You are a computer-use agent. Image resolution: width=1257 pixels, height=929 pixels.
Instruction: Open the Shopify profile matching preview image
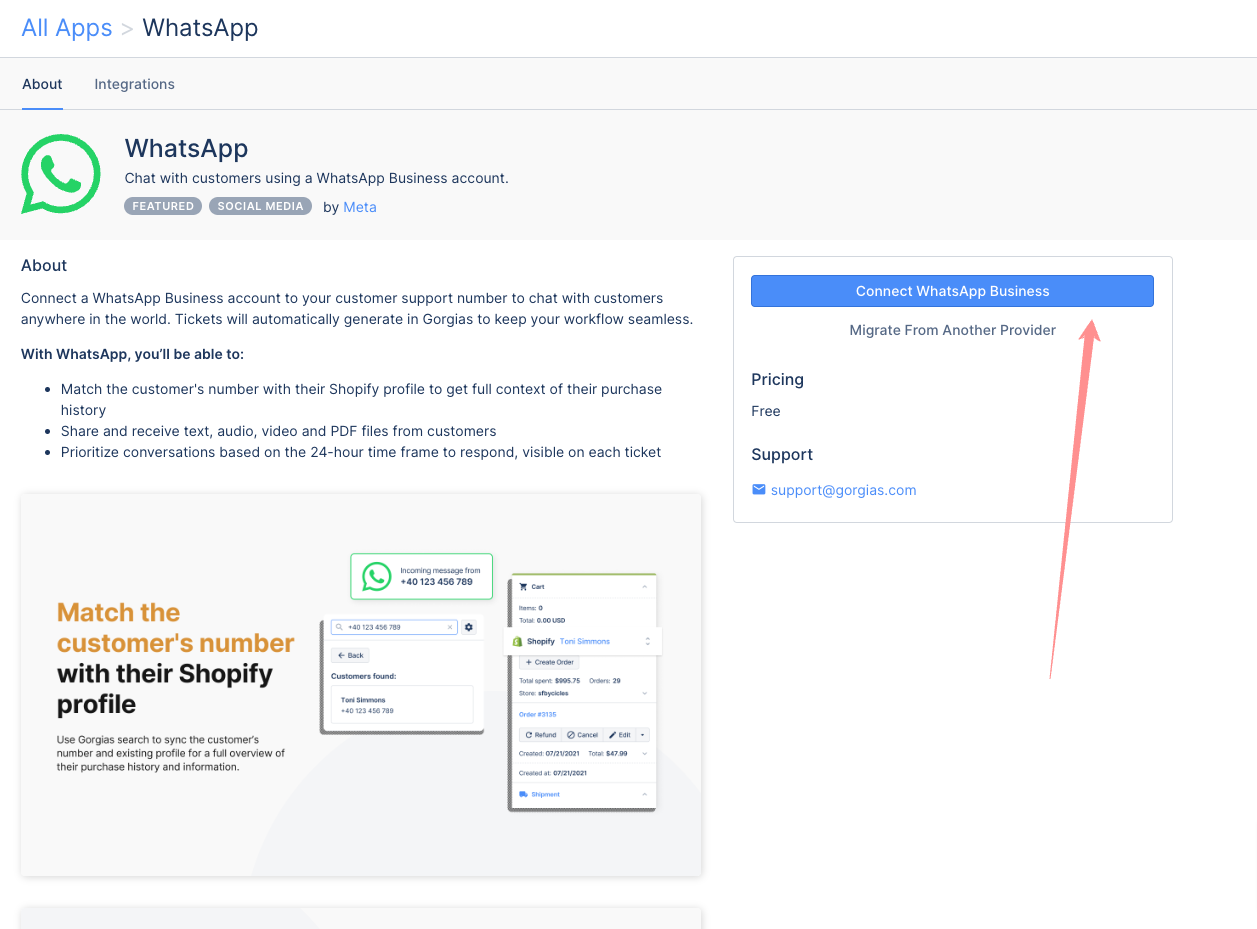point(361,684)
